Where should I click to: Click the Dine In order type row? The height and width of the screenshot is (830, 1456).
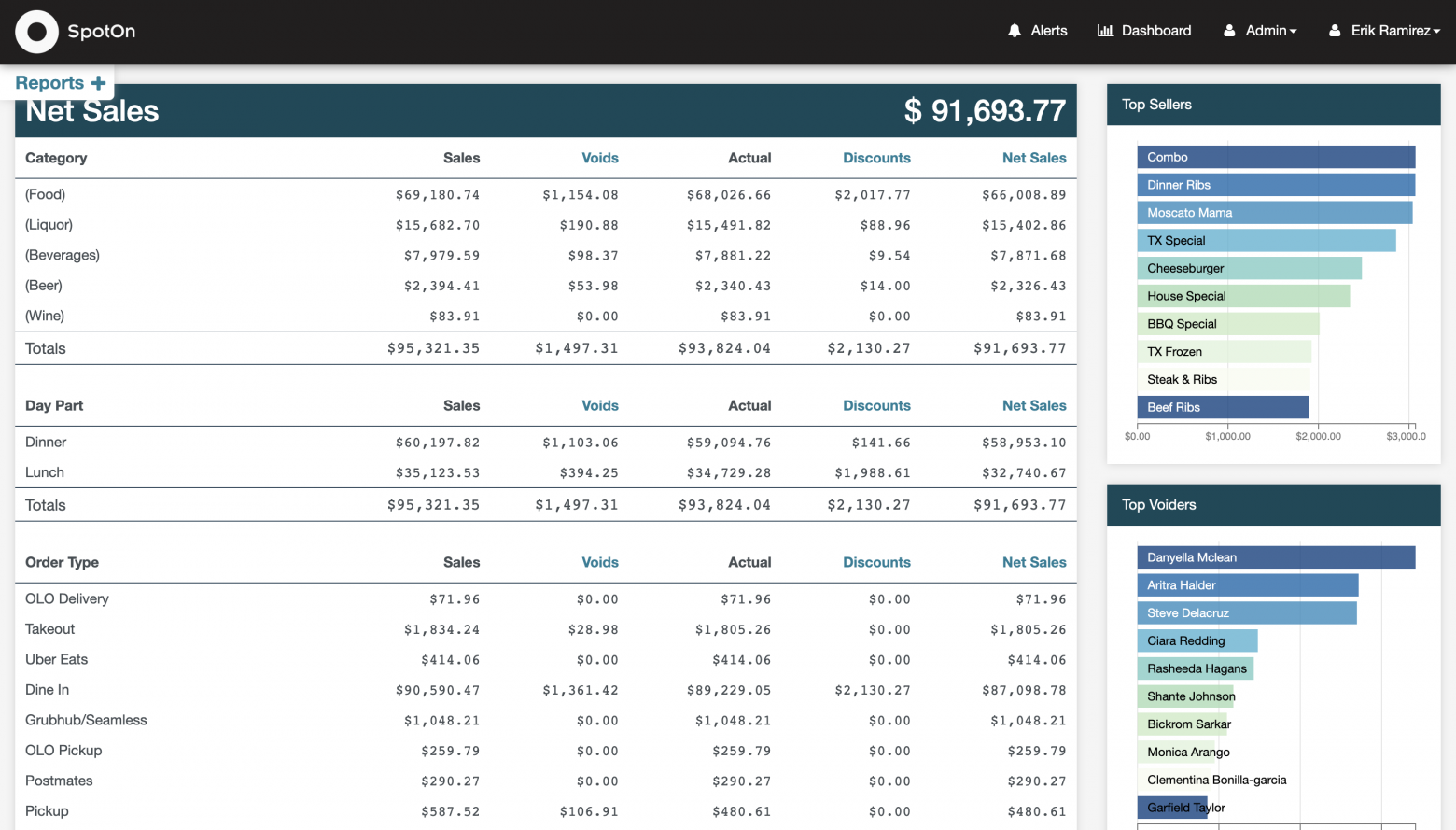pos(48,690)
